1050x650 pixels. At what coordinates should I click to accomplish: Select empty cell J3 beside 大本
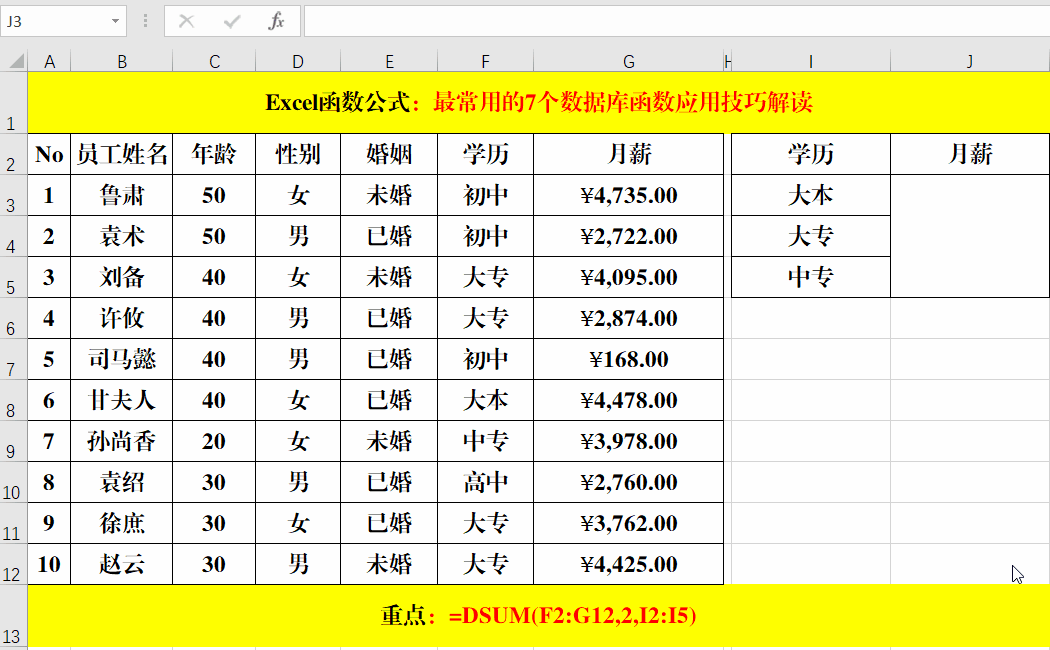click(x=968, y=195)
